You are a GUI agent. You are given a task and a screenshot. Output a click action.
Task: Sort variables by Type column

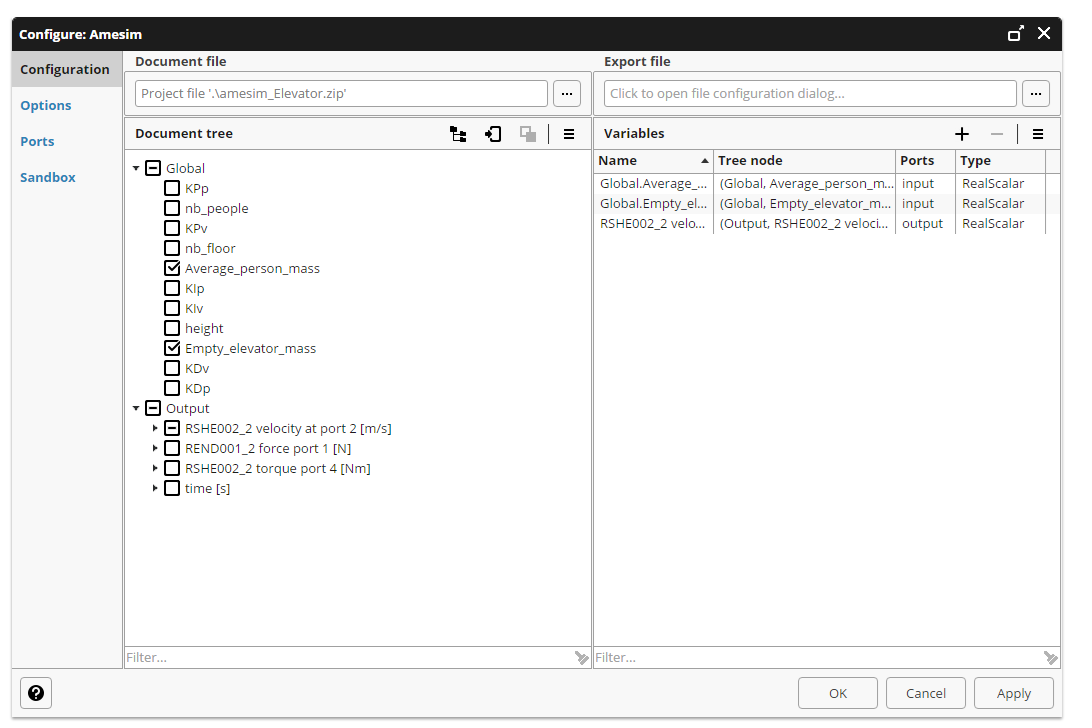[x=1000, y=160]
